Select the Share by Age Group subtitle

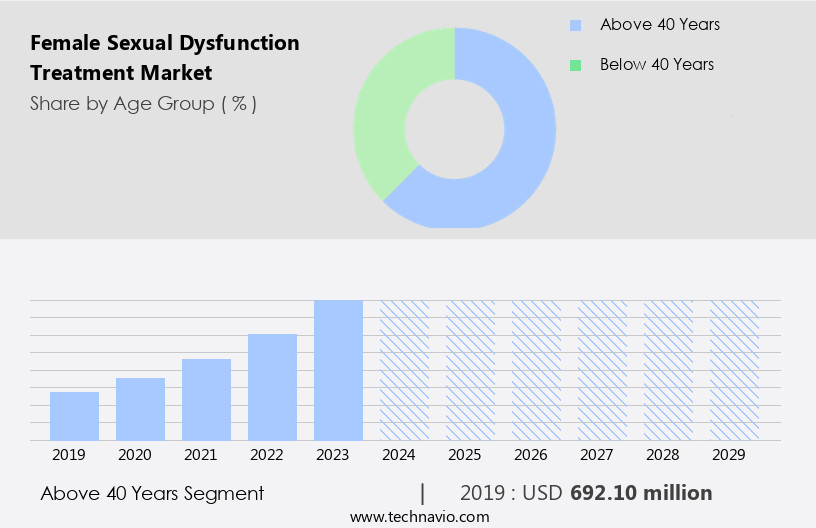click(143, 103)
